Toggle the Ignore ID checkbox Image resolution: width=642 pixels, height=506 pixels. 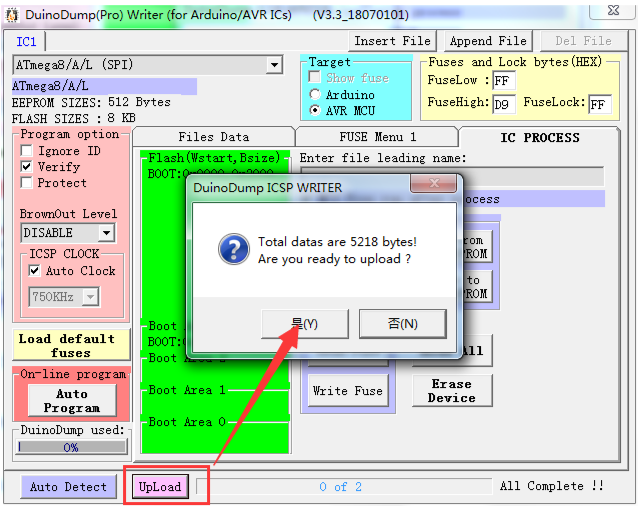(27, 151)
